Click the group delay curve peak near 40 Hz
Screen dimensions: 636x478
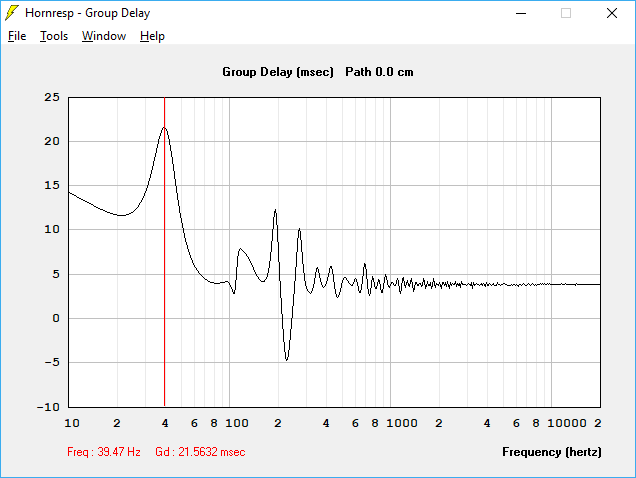coord(164,127)
